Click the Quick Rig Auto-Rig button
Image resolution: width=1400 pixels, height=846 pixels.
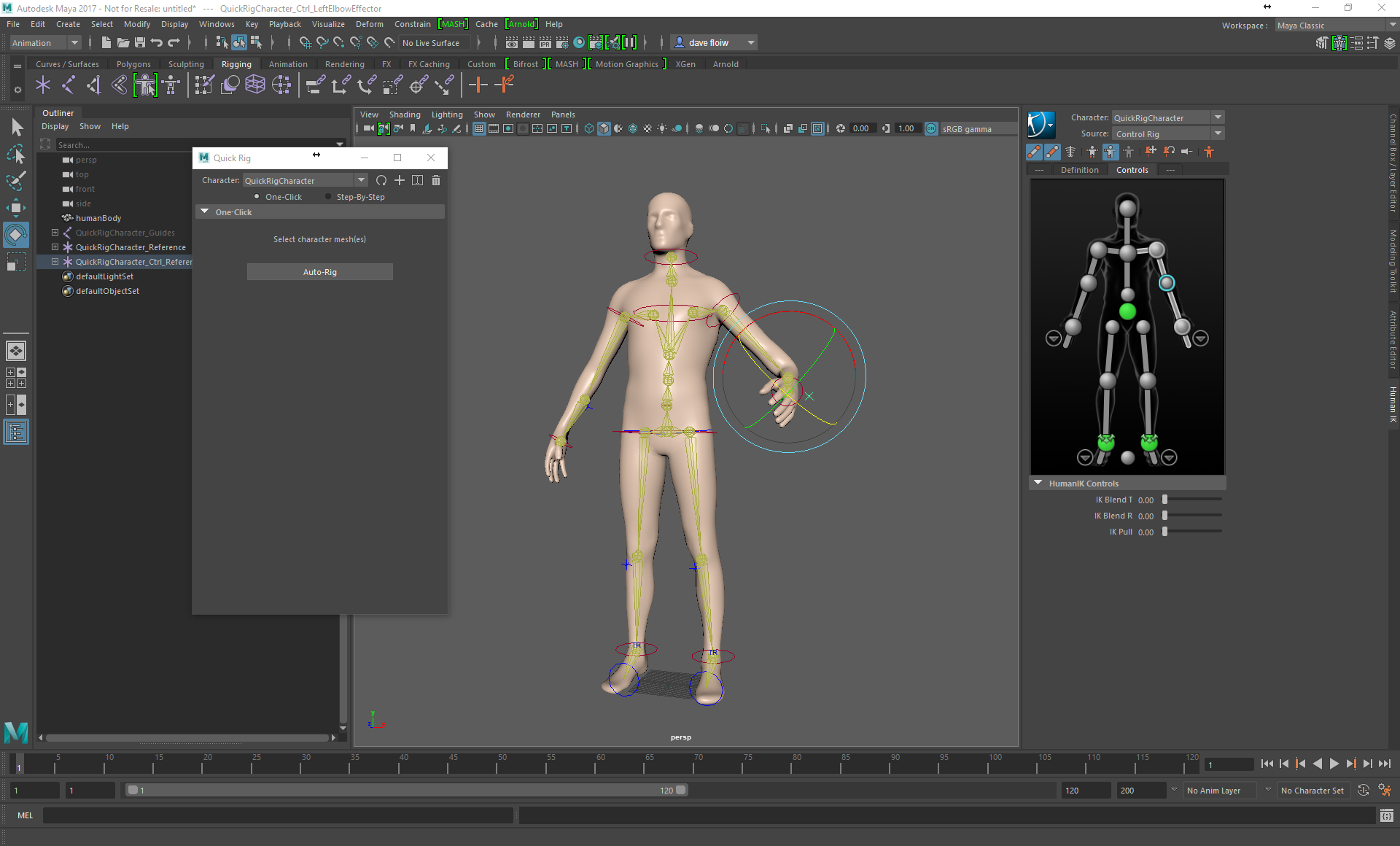click(318, 271)
